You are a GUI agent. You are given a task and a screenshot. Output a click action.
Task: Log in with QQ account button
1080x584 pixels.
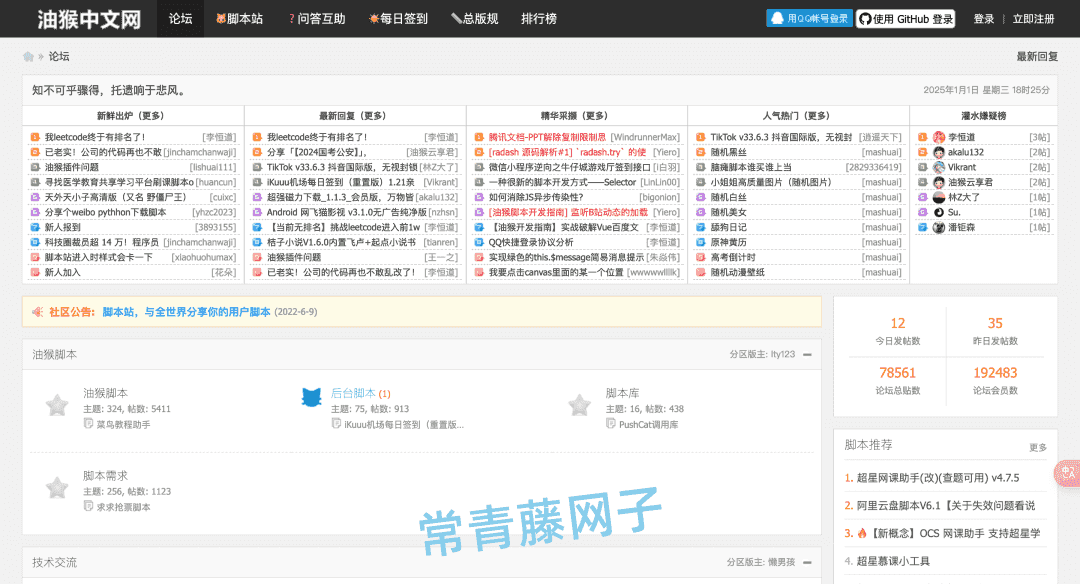pyautogui.click(x=809, y=19)
